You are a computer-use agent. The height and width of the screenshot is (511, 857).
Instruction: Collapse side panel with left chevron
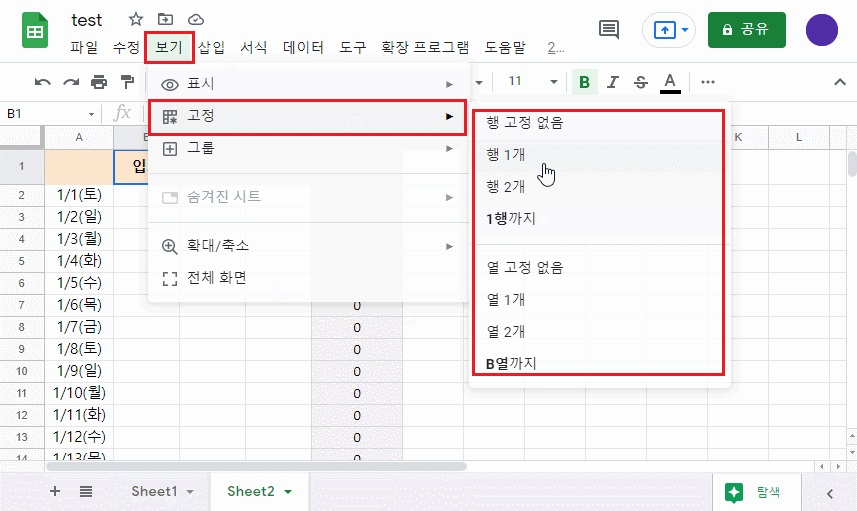click(x=830, y=494)
